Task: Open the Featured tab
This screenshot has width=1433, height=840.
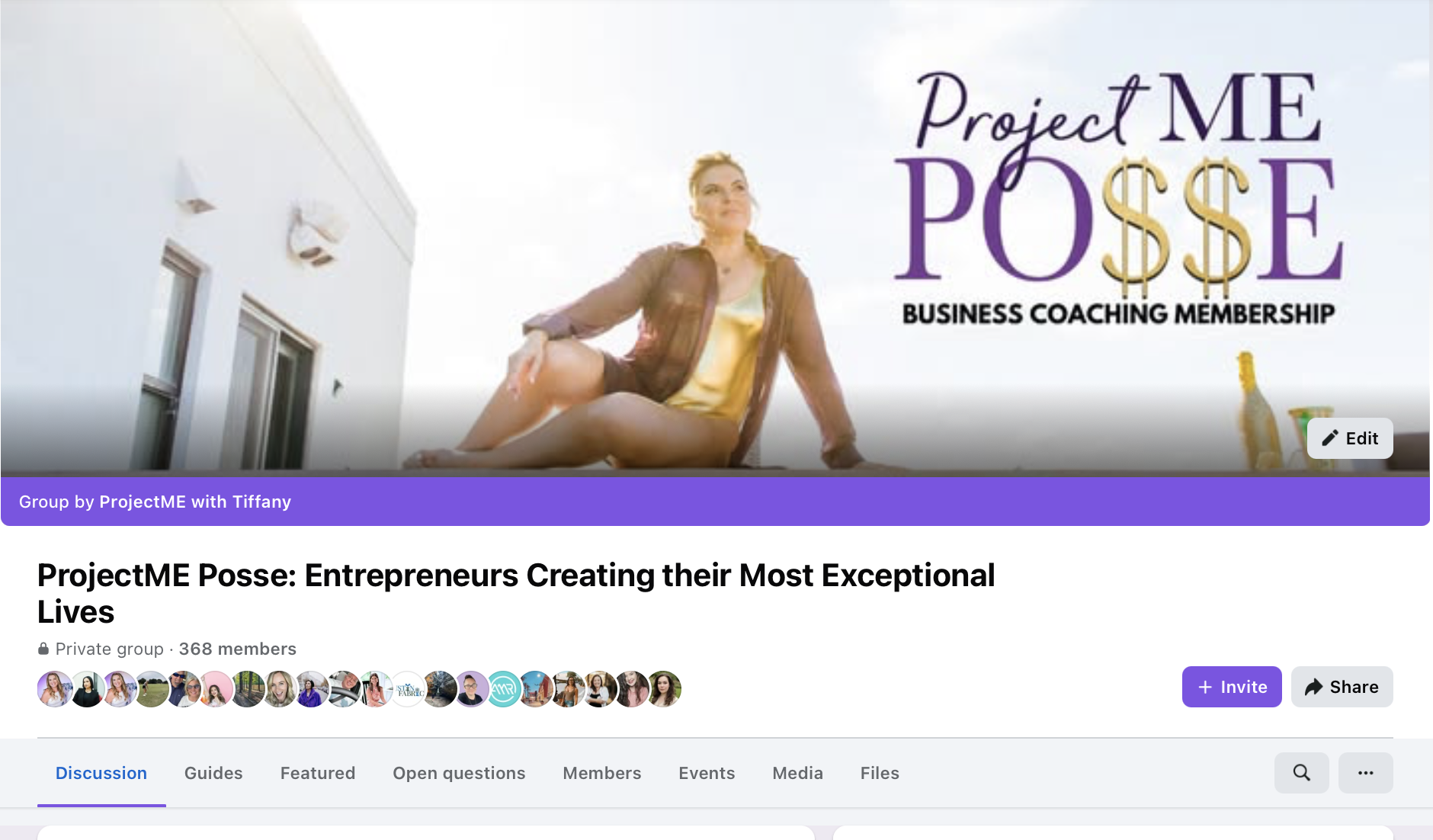Action: click(x=318, y=773)
